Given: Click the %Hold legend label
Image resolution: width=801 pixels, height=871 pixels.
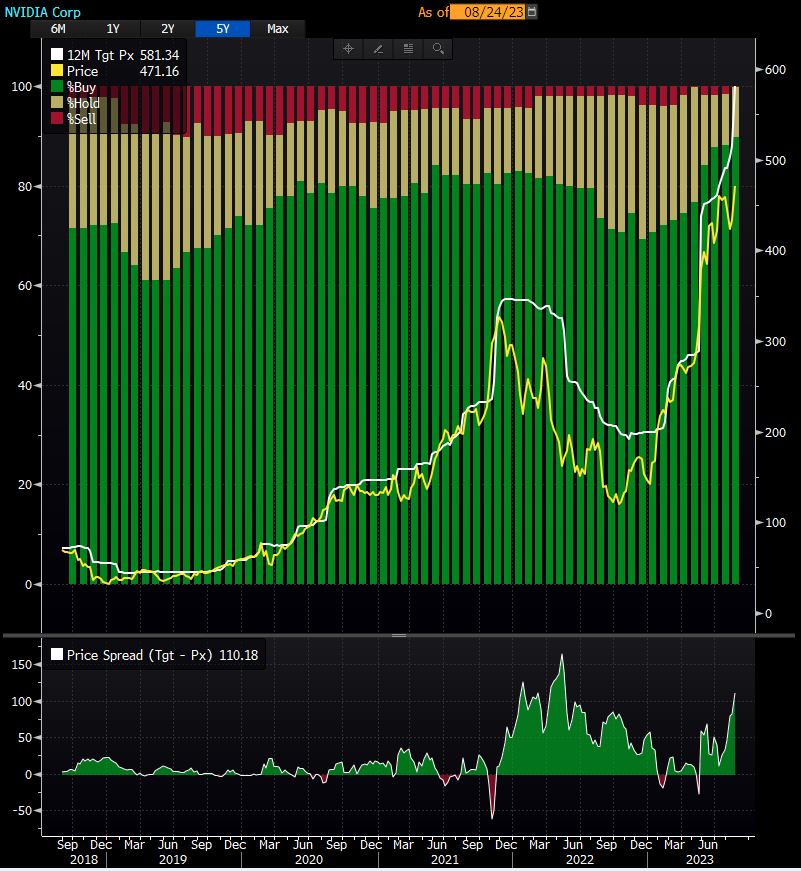Looking at the screenshot, I should pos(83,103).
